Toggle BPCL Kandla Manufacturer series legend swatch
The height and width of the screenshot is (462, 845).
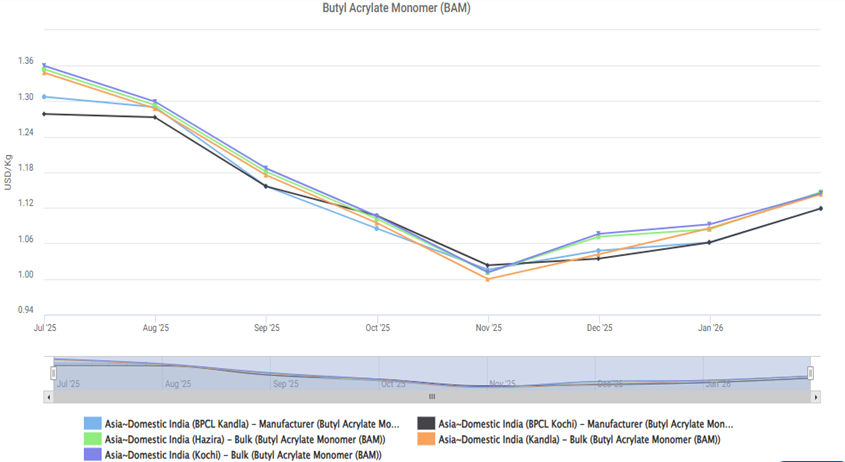coord(93,424)
